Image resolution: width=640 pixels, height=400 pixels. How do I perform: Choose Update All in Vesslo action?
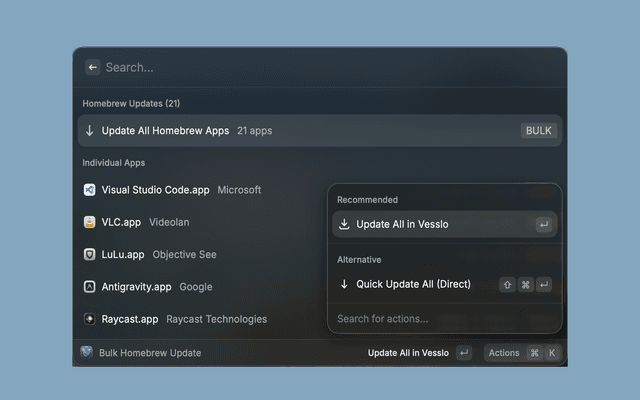pos(444,224)
